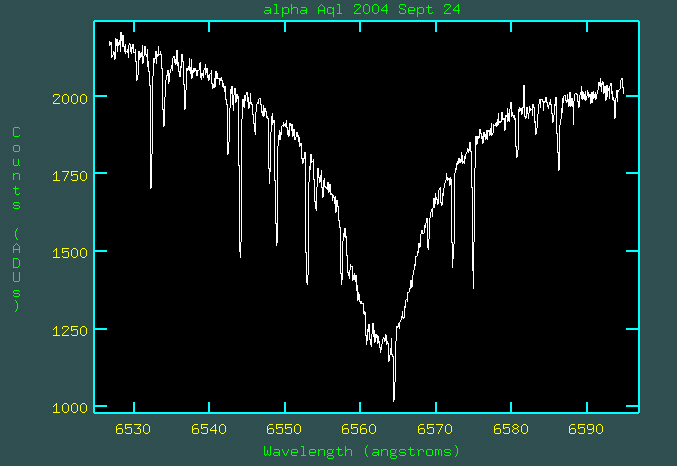Click the x-axis value 6550
677x466 pixels.
pos(284,429)
